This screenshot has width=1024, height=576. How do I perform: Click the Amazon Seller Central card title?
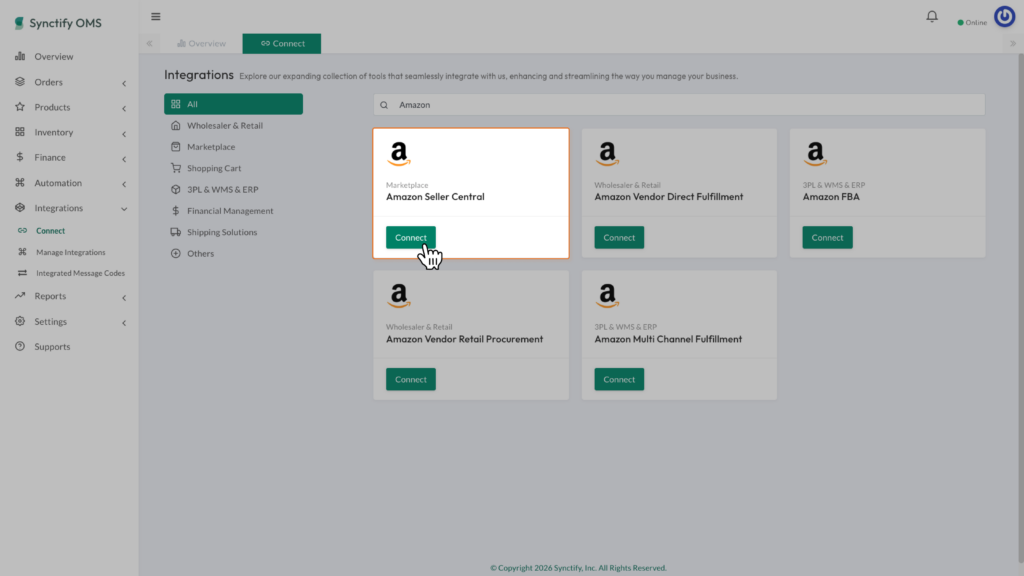435,197
